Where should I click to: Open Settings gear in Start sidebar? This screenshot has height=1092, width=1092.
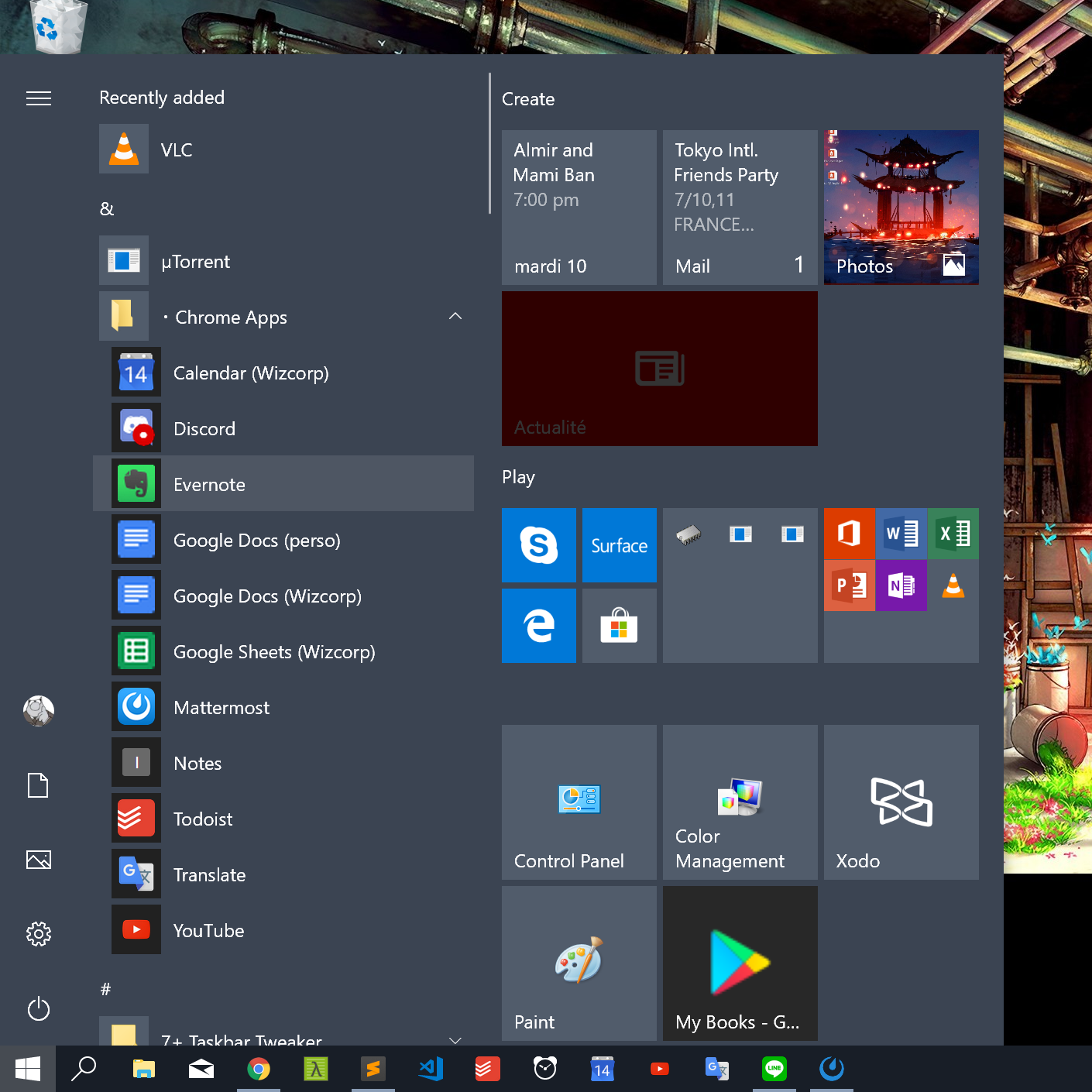tap(39, 934)
